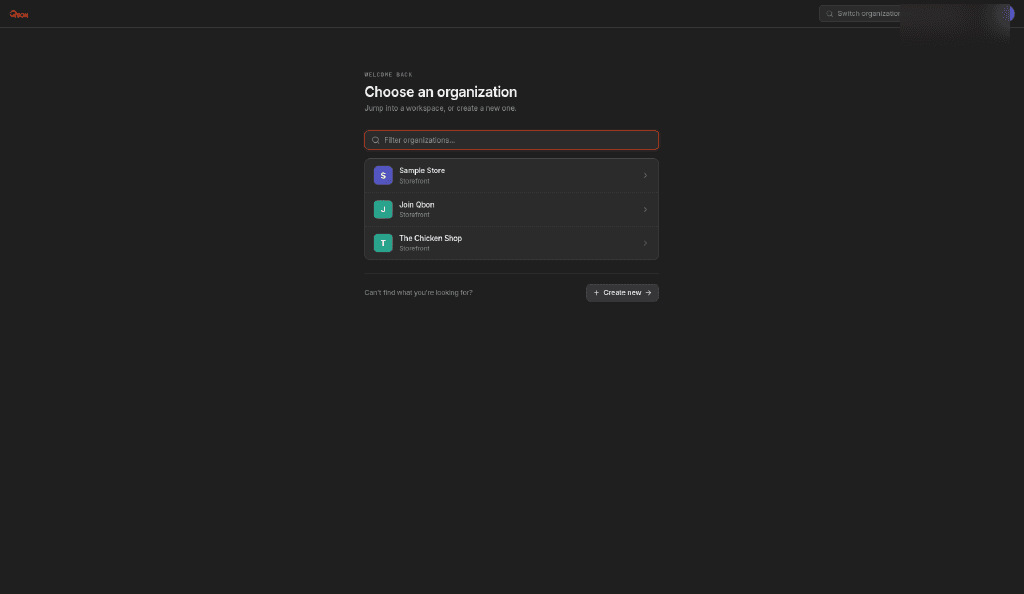
Task: Click Storefront label under Sample Store
Action: pyautogui.click(x=414, y=181)
